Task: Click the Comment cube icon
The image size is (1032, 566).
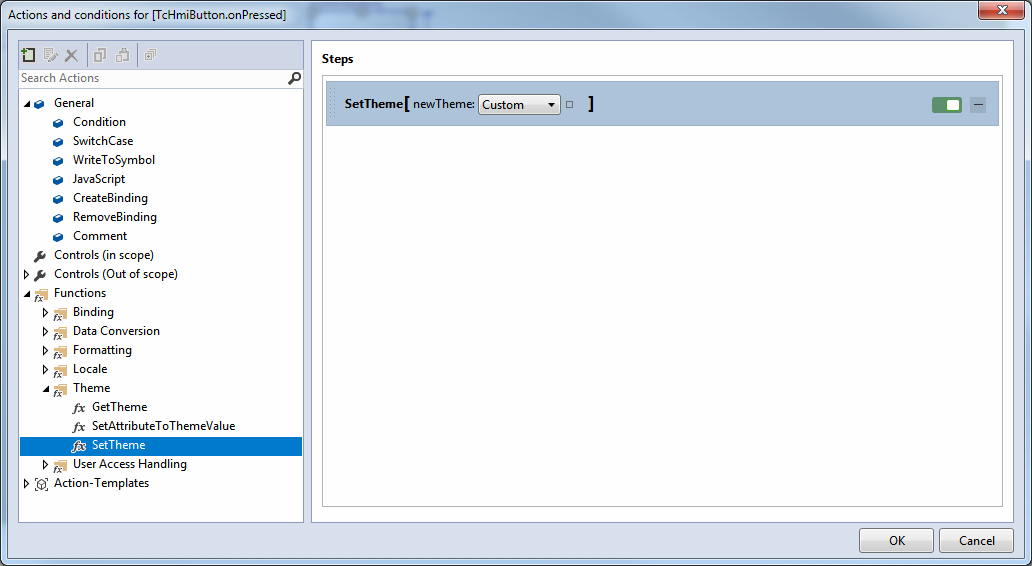Action: (x=58, y=237)
